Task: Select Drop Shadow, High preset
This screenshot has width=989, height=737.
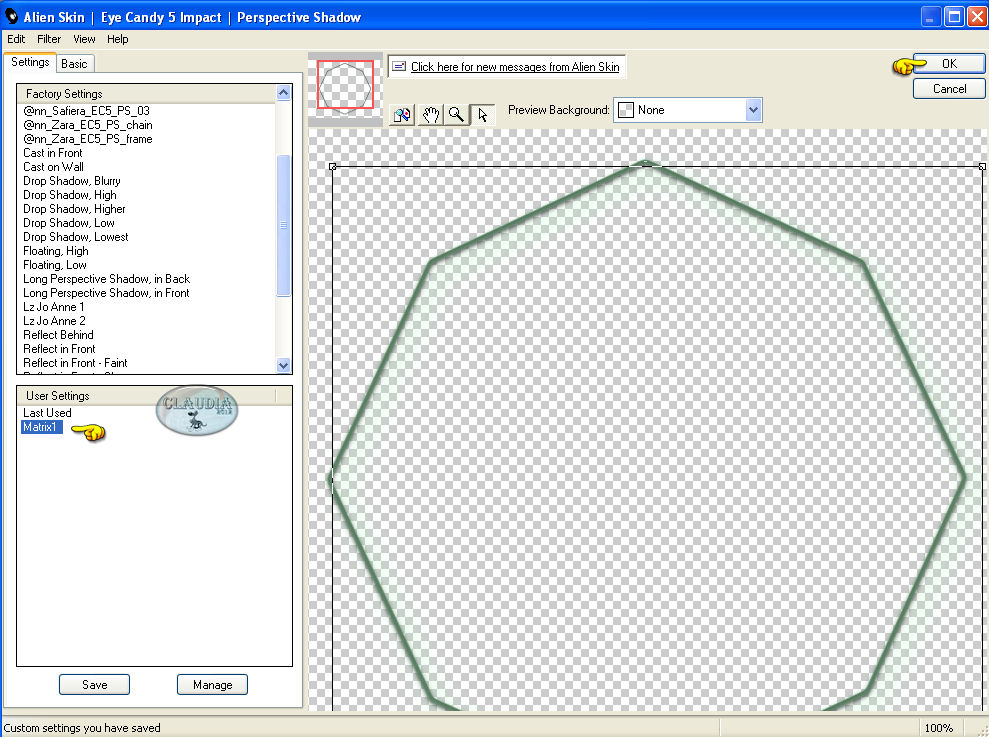Action: 70,195
